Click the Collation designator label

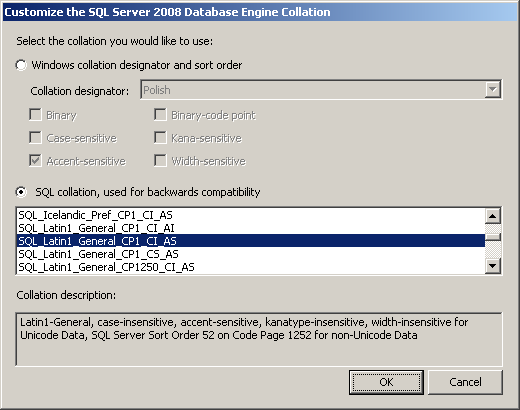(x=80, y=91)
